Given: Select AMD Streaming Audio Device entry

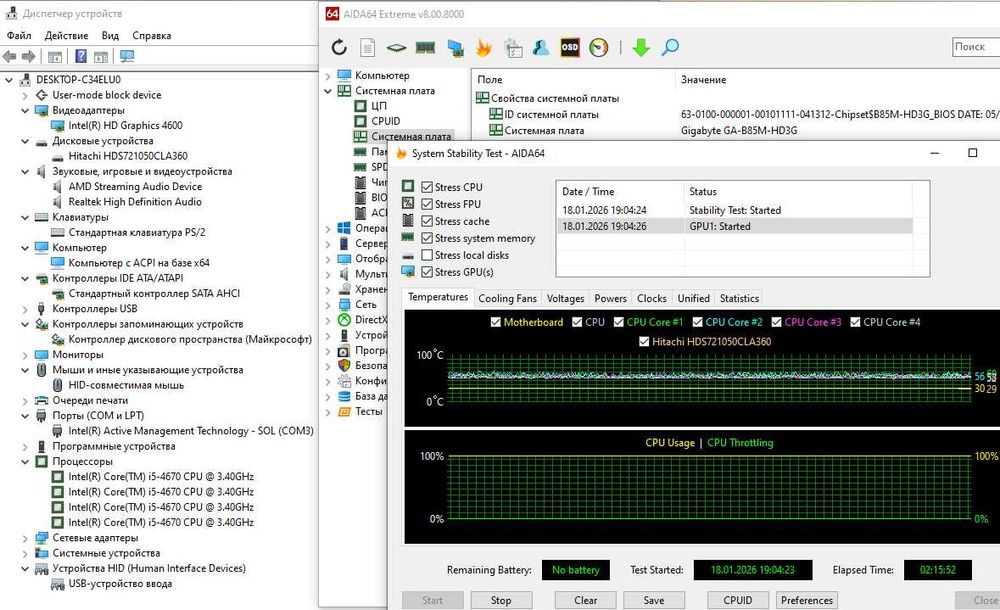Looking at the screenshot, I should 135,186.
